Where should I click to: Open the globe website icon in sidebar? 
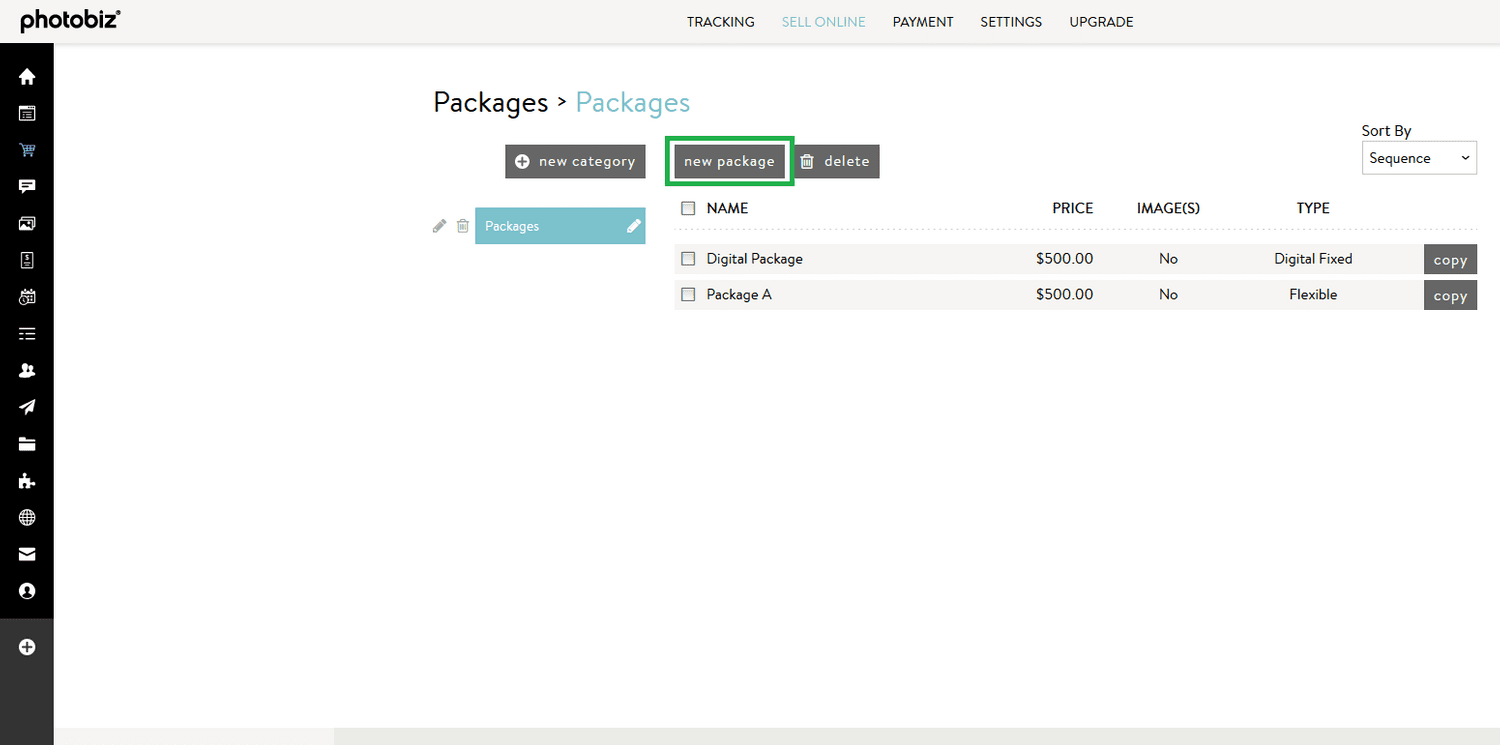pyautogui.click(x=27, y=518)
